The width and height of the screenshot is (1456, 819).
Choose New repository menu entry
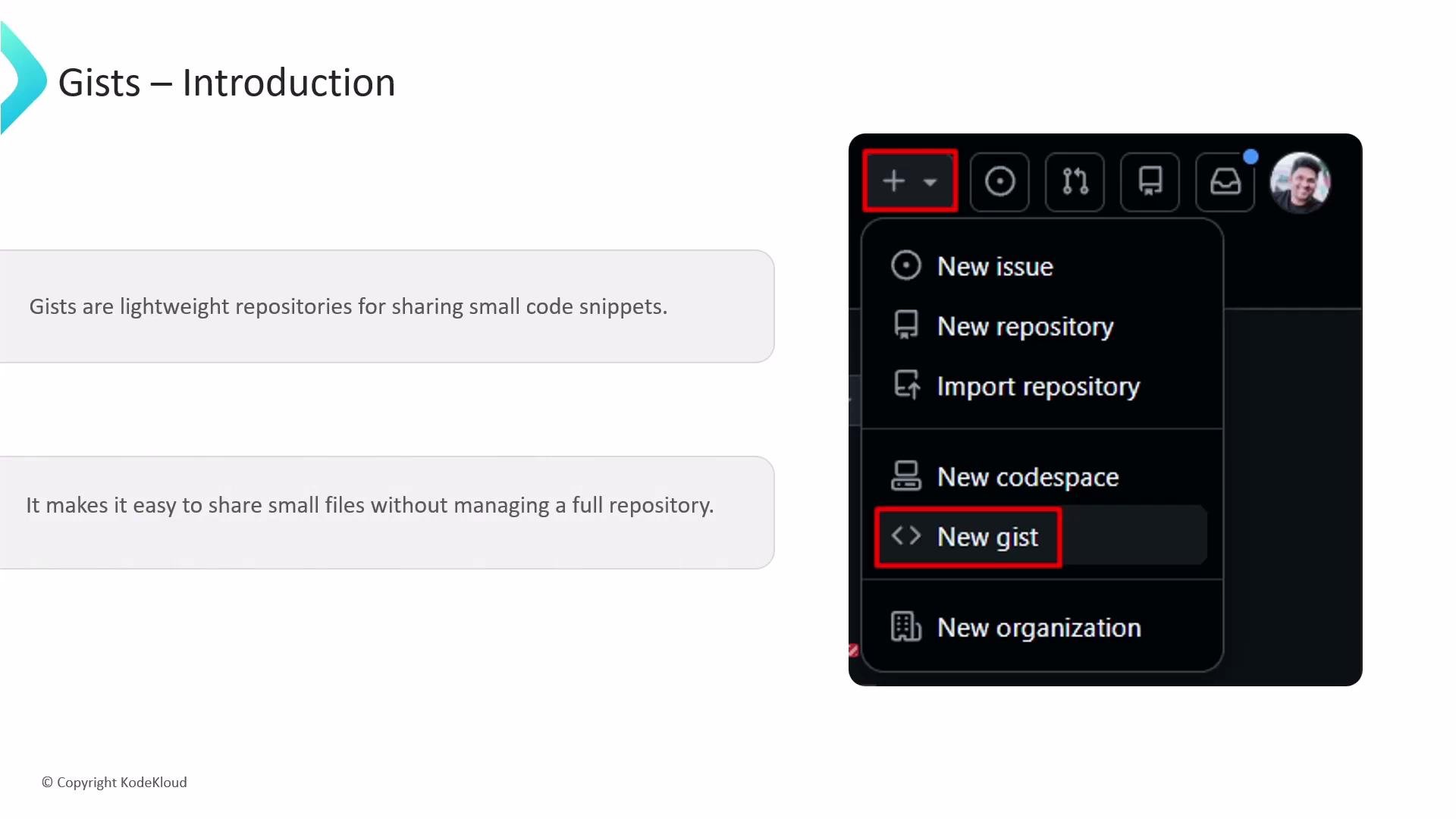(1042, 326)
